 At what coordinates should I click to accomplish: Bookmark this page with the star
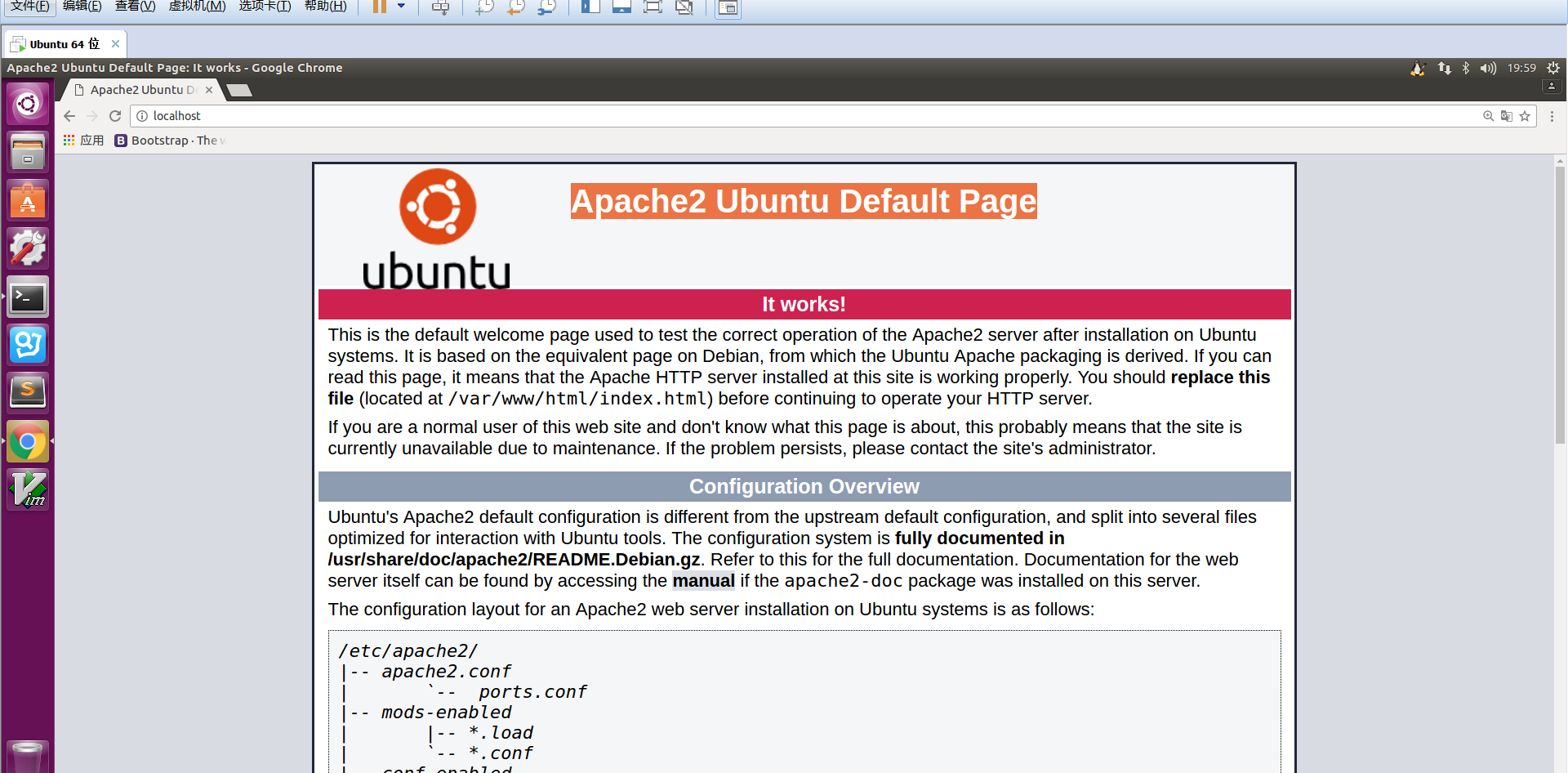coord(1525,116)
